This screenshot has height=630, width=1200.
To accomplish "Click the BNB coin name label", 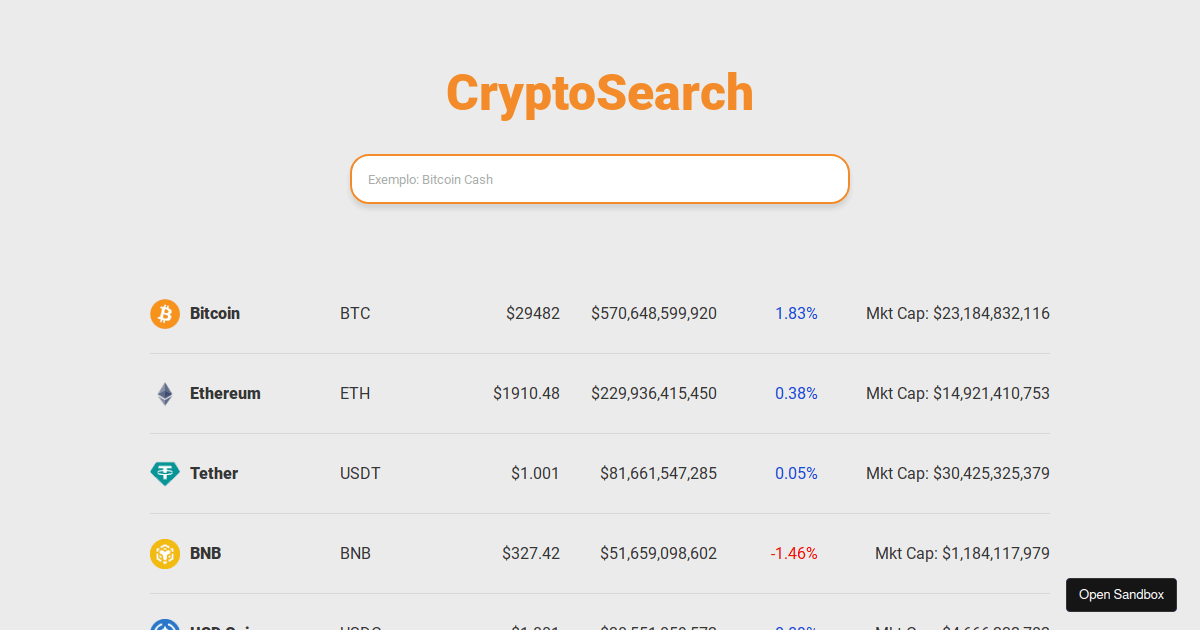I will pyautogui.click(x=204, y=553).
